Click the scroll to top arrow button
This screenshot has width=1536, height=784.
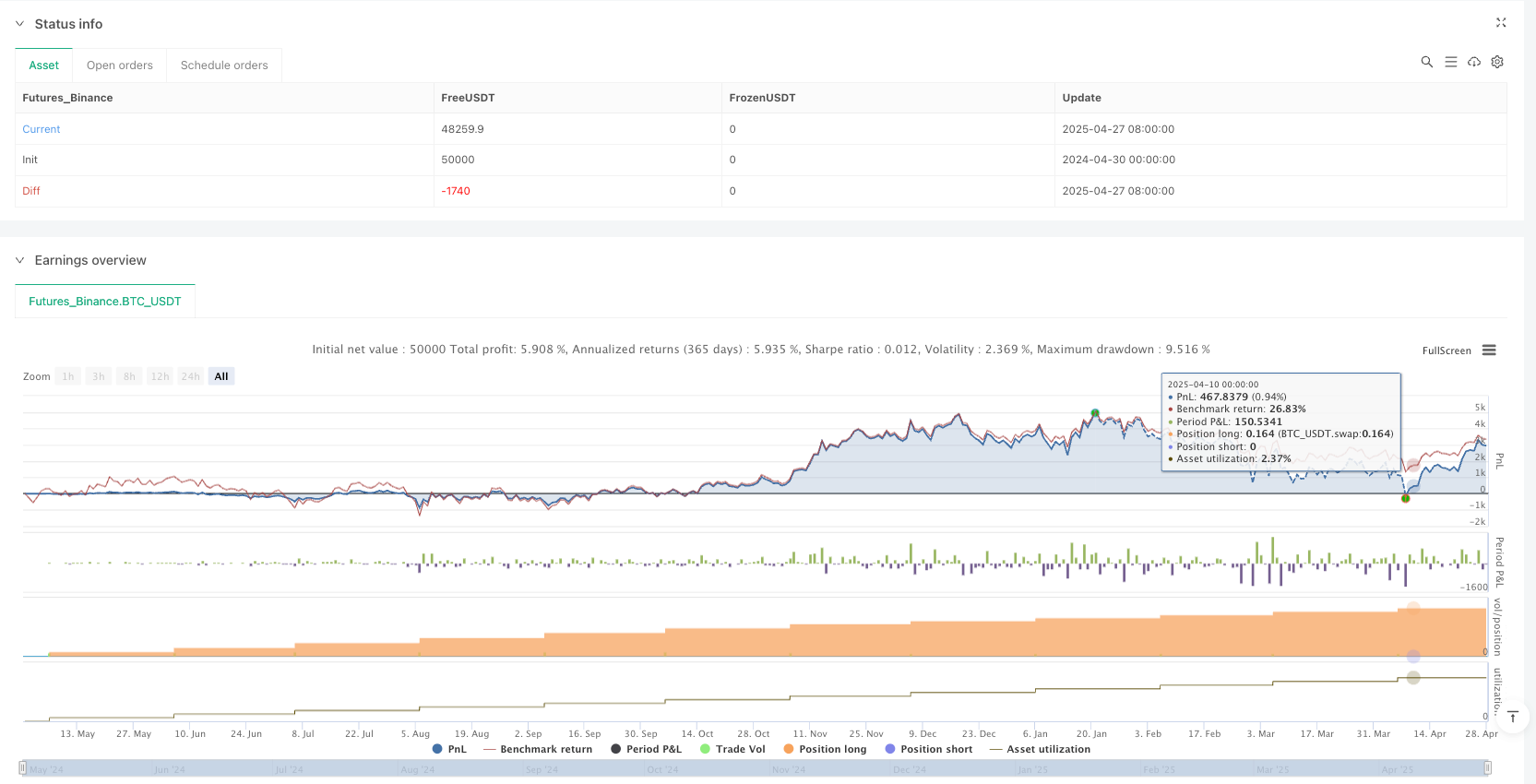1513,717
